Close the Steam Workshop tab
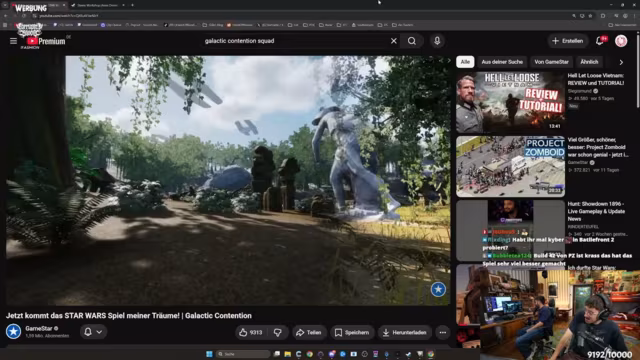640x360 pixels. click(123, 5)
